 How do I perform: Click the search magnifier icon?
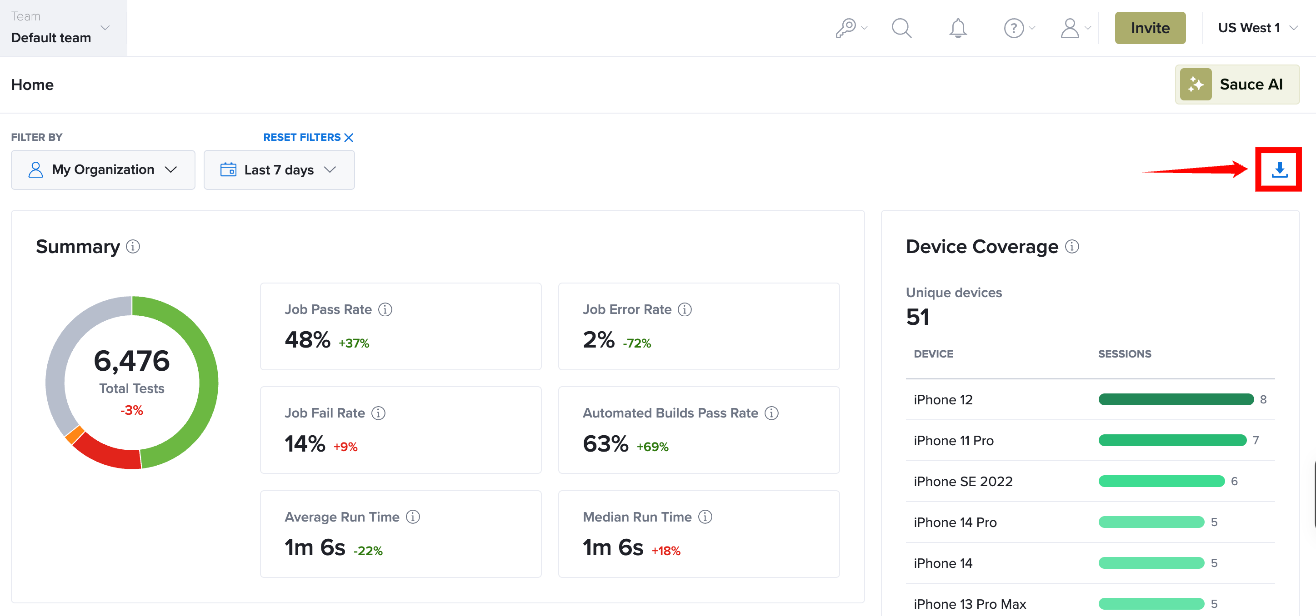902,28
